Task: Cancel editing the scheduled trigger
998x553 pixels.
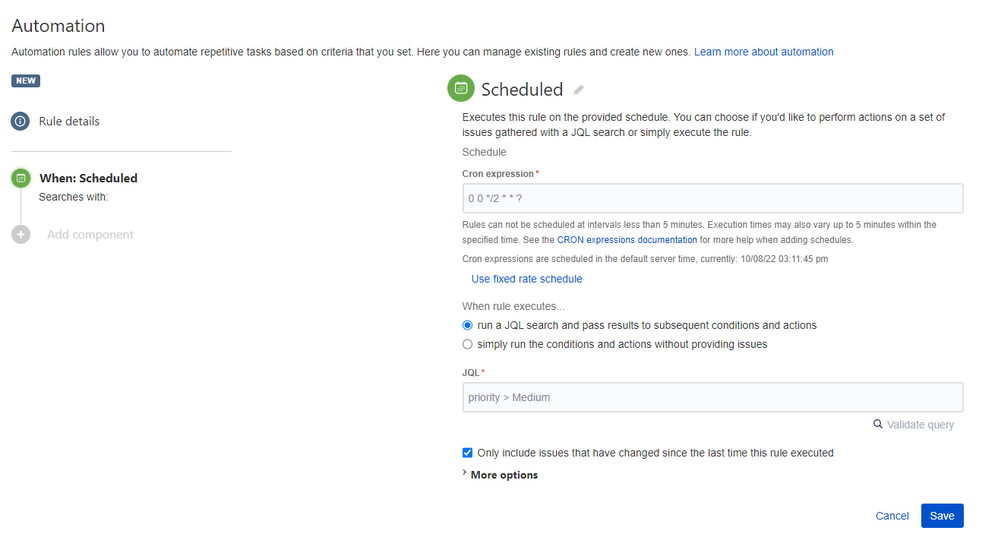Action: 892,515
